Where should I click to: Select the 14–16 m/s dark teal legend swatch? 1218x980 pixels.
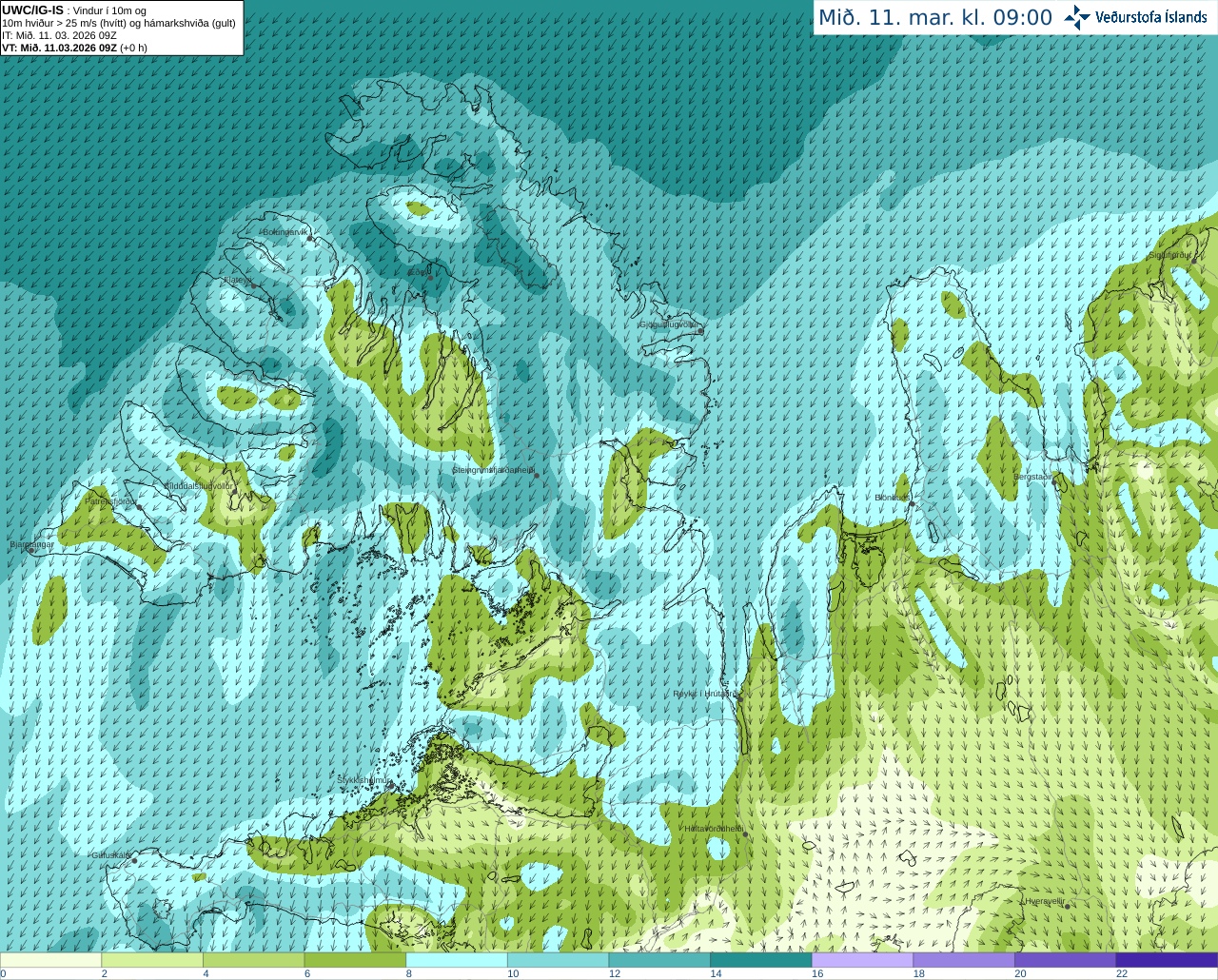click(x=761, y=960)
